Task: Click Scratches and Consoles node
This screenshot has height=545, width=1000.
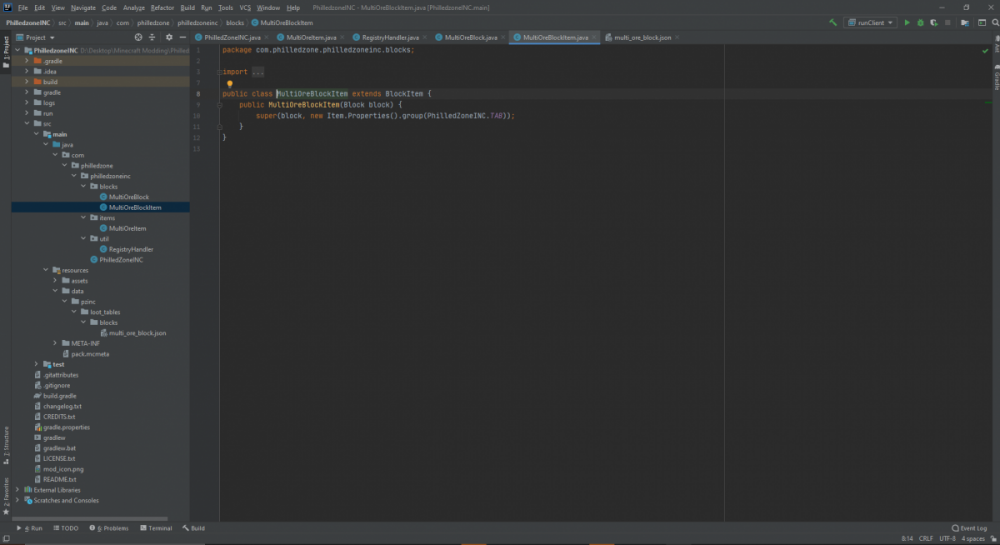Action: (x=66, y=500)
